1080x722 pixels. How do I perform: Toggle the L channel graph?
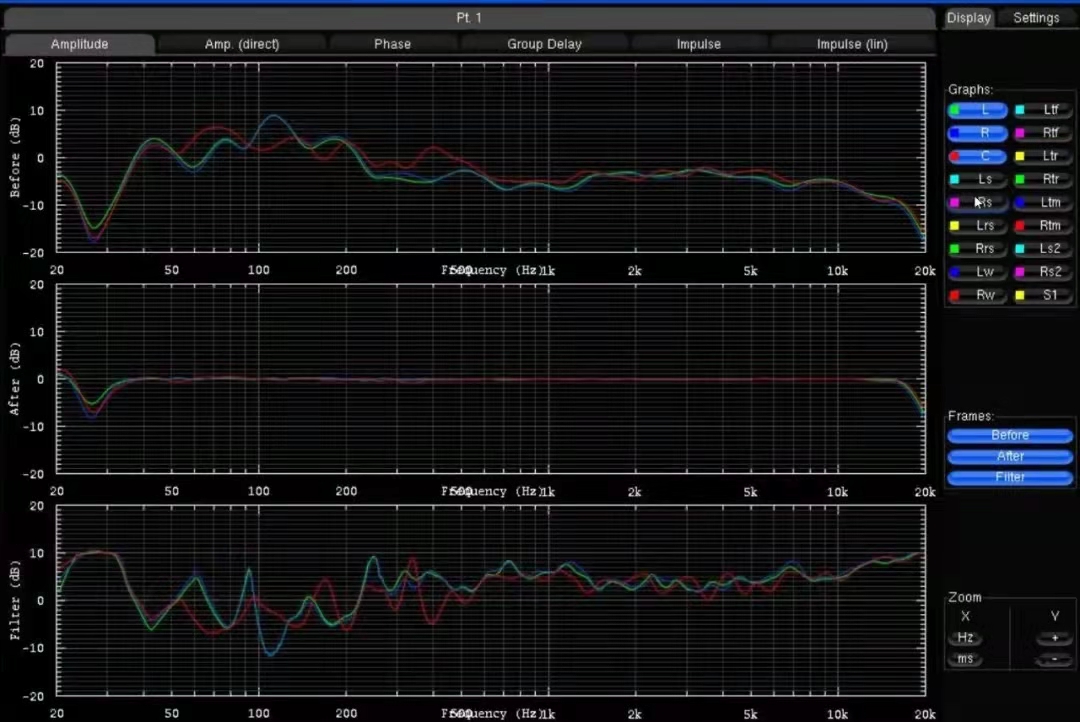(978, 110)
